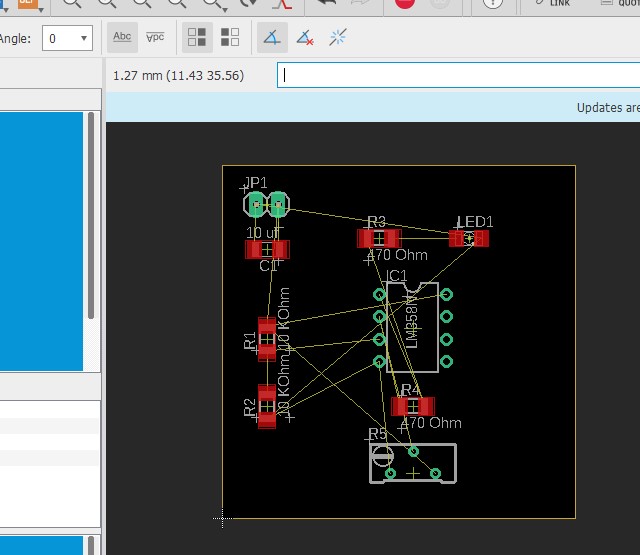Click the first four-squares grid icon
640x555 pixels.
point(197,39)
